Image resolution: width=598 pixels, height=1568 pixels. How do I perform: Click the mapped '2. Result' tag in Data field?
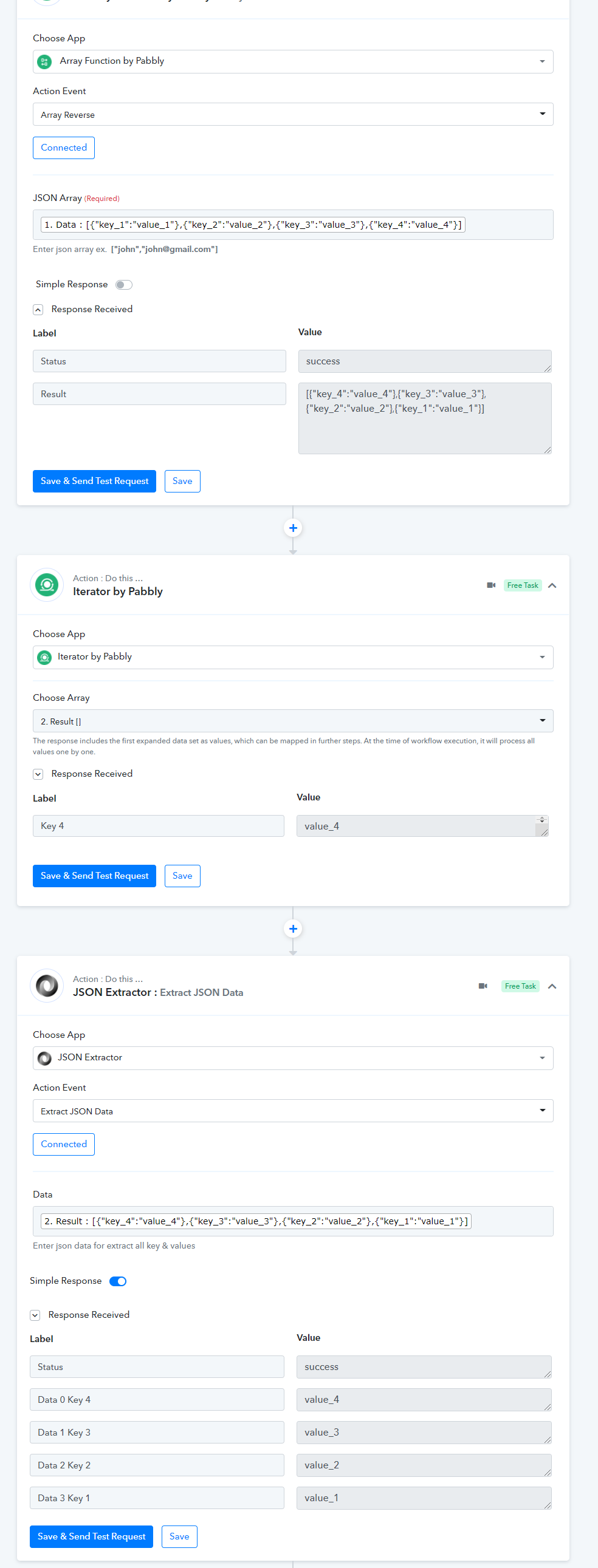[x=256, y=1221]
